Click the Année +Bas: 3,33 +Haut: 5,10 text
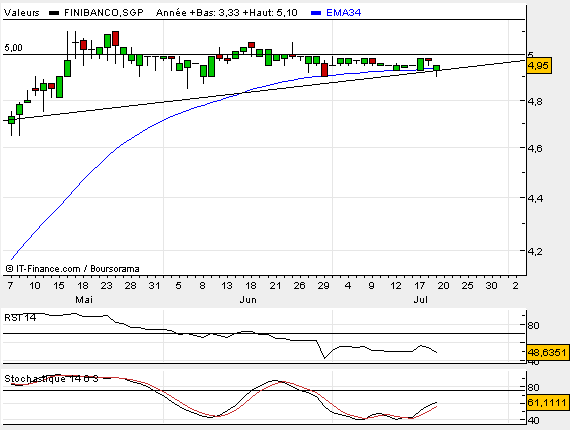 click(x=226, y=13)
